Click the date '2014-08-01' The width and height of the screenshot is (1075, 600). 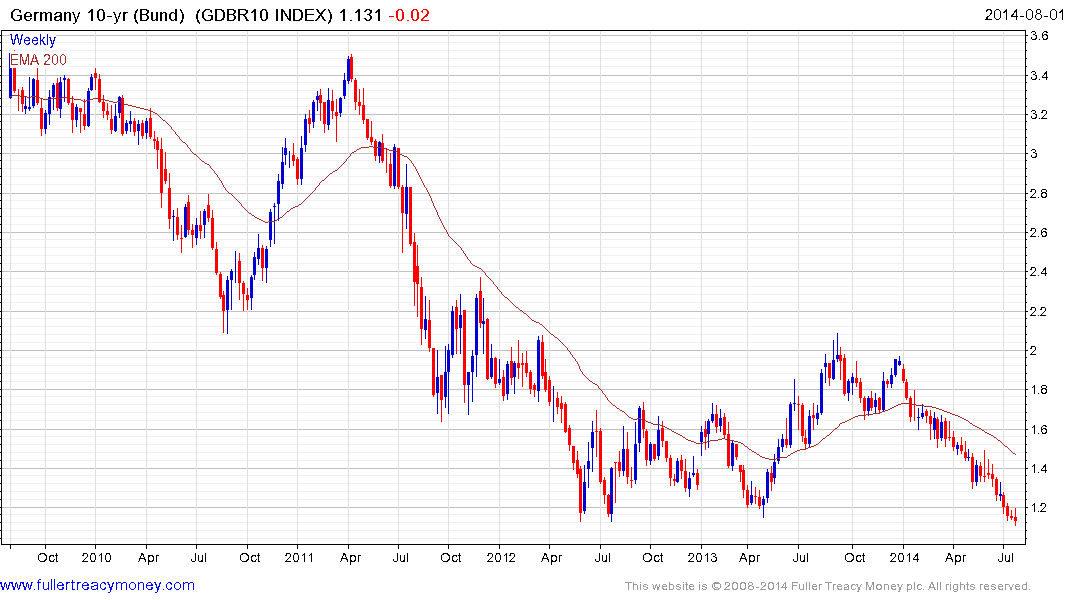(1024, 14)
